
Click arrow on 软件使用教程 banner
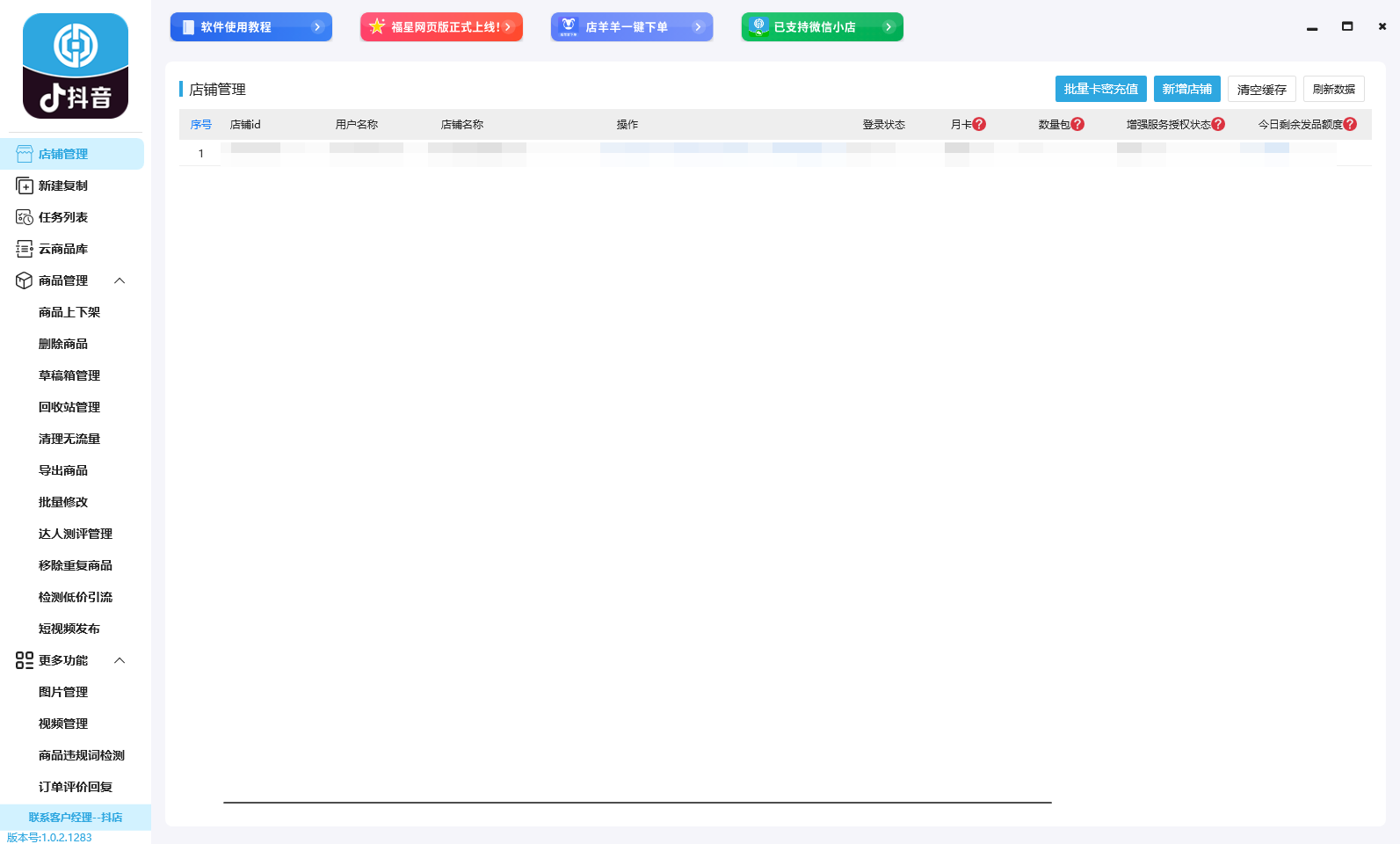click(317, 27)
